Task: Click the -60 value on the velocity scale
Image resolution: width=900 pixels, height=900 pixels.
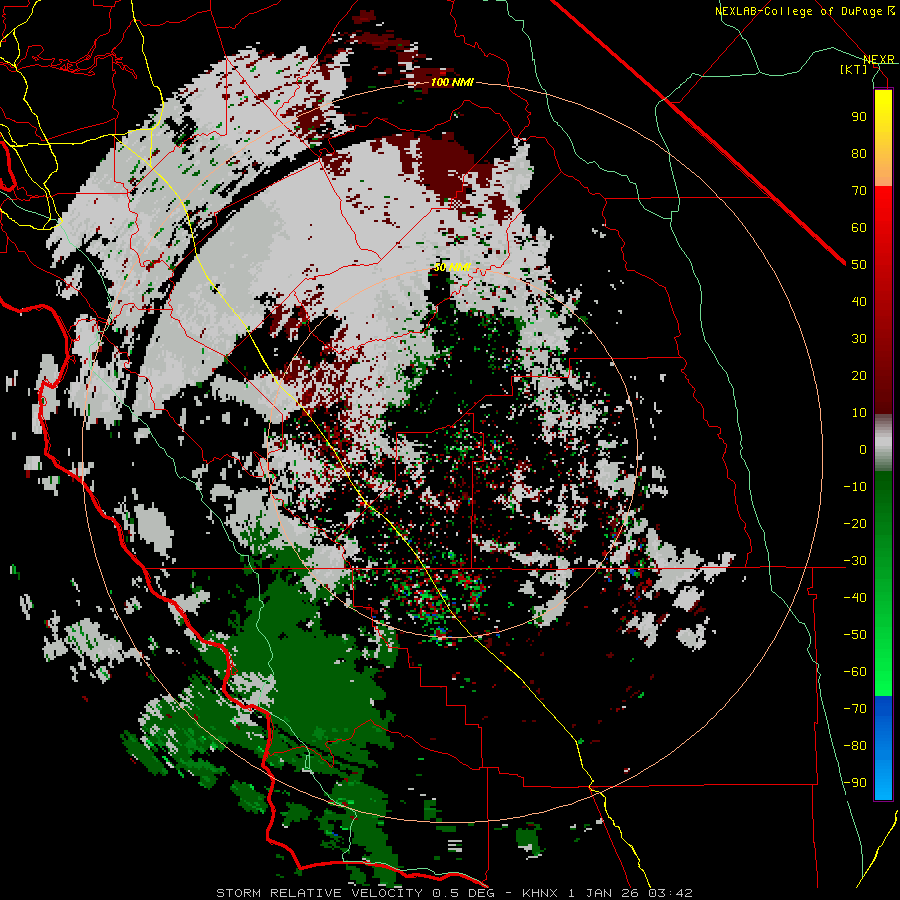Action: tap(855, 672)
